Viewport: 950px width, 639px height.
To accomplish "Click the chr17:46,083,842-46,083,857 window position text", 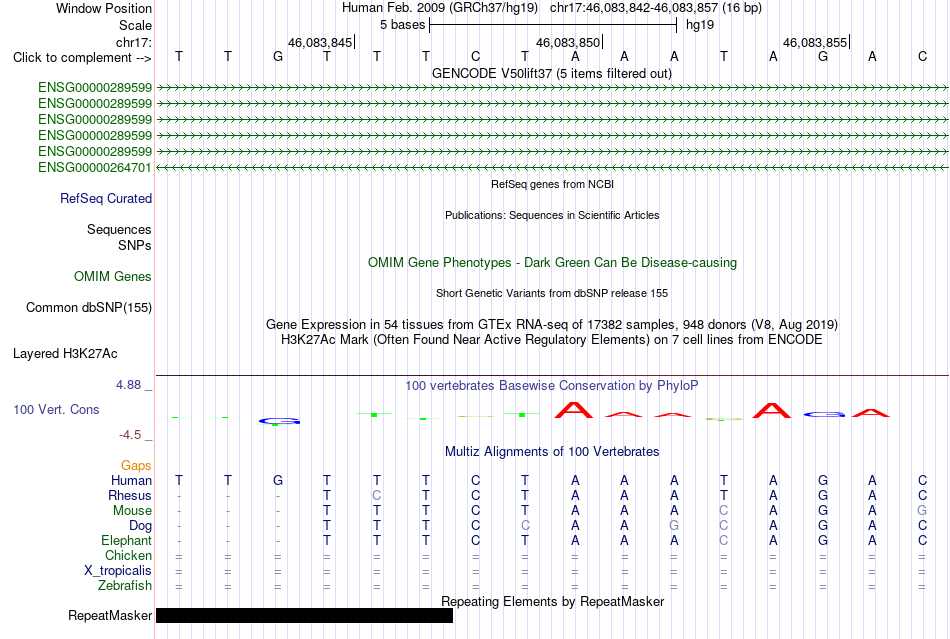I will tap(656, 8).
